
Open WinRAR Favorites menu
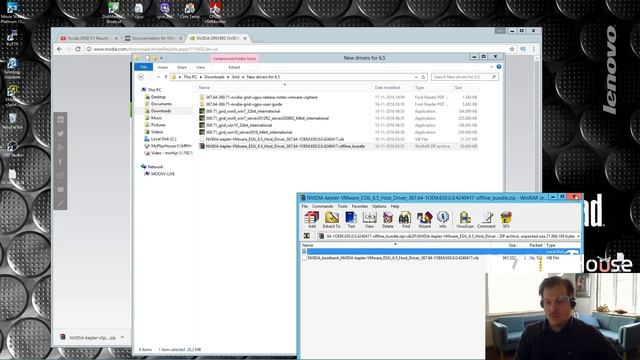360,206
